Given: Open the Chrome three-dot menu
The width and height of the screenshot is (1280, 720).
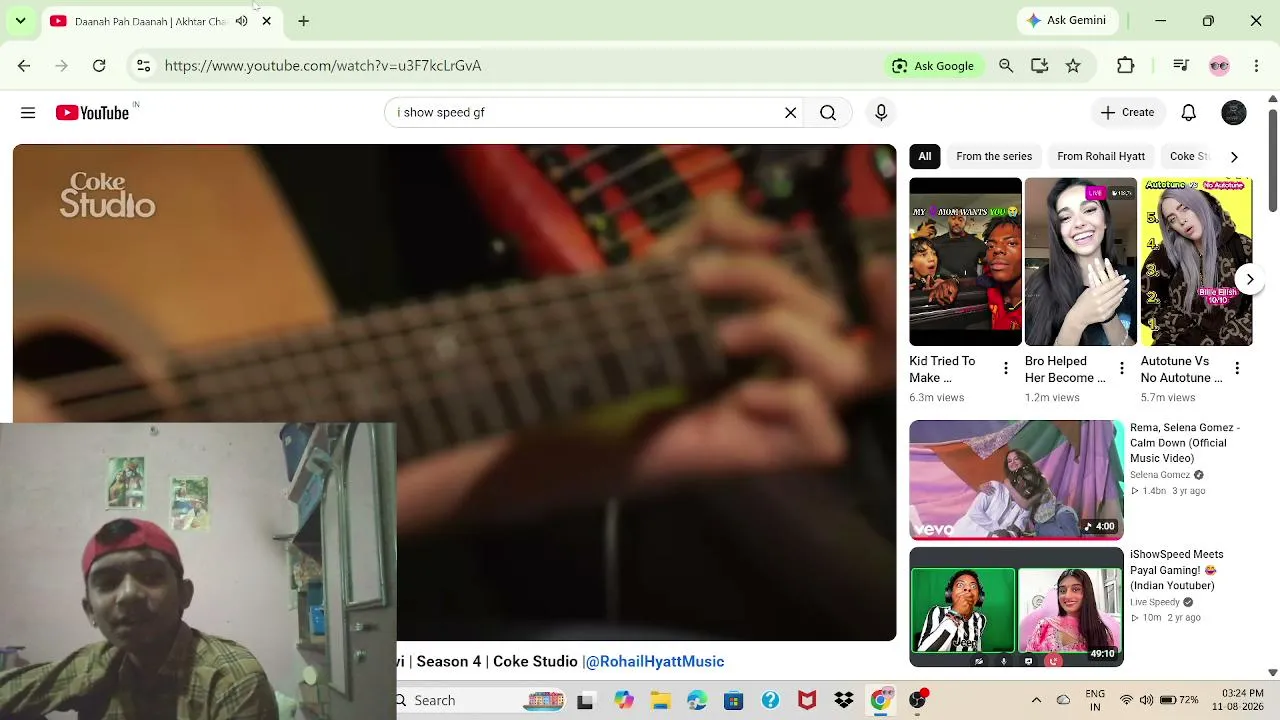Looking at the screenshot, I should click(x=1256, y=66).
